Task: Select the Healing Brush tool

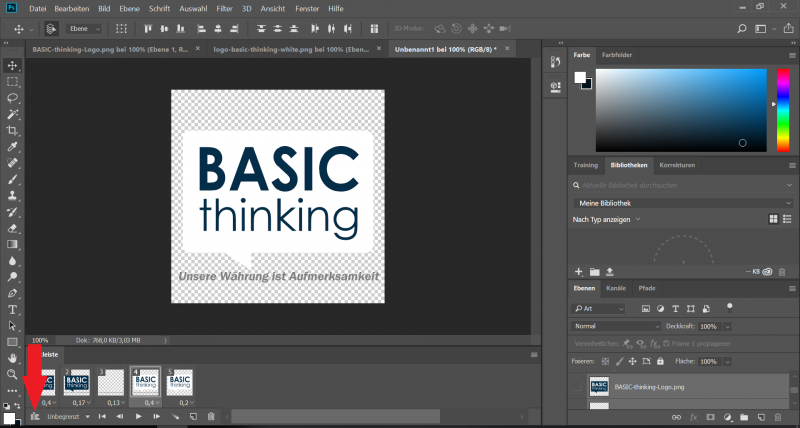Action: click(x=13, y=163)
